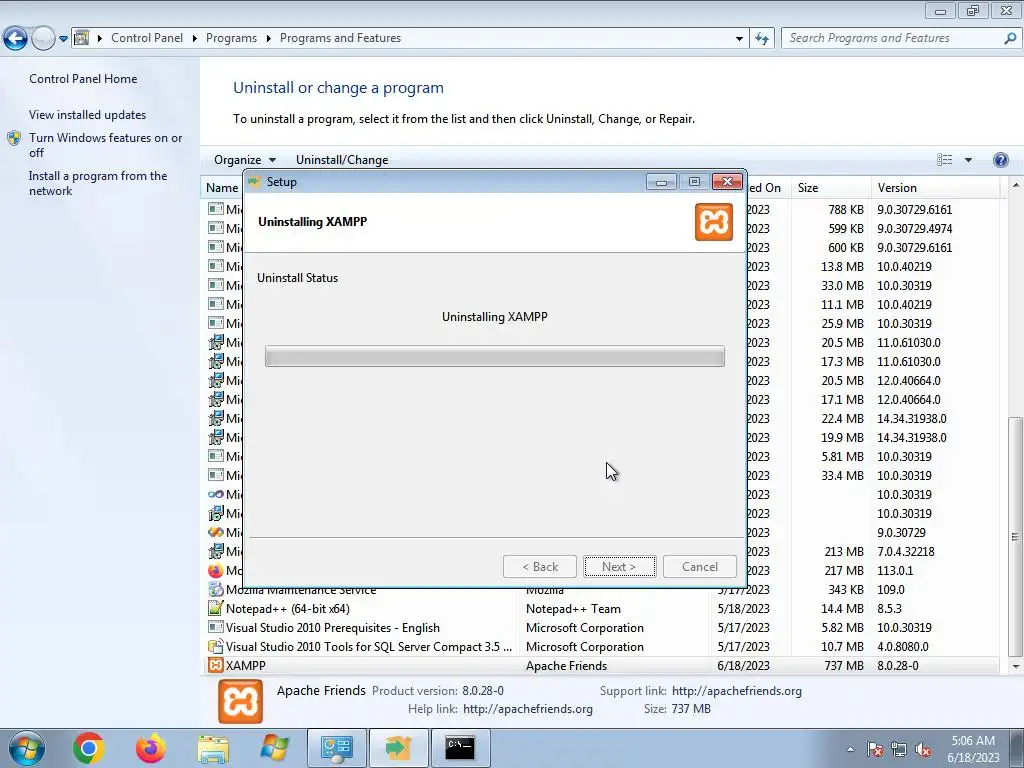Expand breadcrumb arrow after Control Panel
1024x768 pixels.
(195, 39)
